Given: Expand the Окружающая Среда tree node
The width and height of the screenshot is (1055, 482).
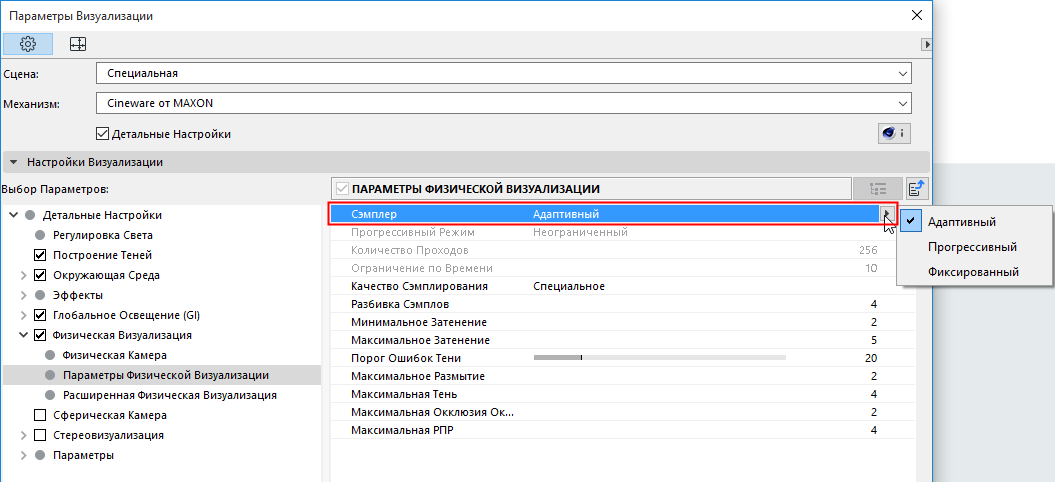Looking at the screenshot, I should tap(24, 275).
